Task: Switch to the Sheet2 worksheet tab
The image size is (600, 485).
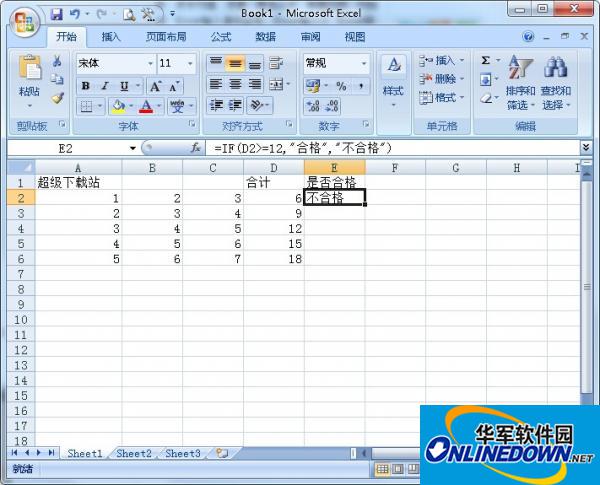Action: click(134, 454)
